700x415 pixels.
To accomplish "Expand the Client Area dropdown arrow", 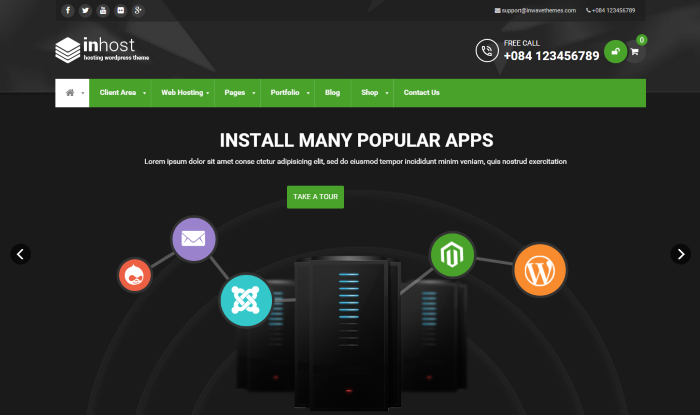I will tap(144, 93).
